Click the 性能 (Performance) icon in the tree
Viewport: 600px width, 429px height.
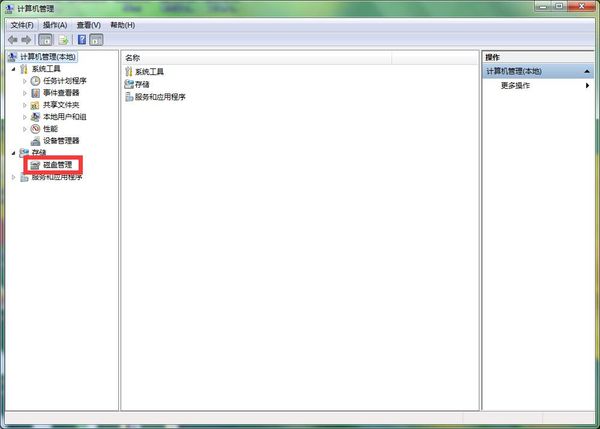(x=36, y=129)
